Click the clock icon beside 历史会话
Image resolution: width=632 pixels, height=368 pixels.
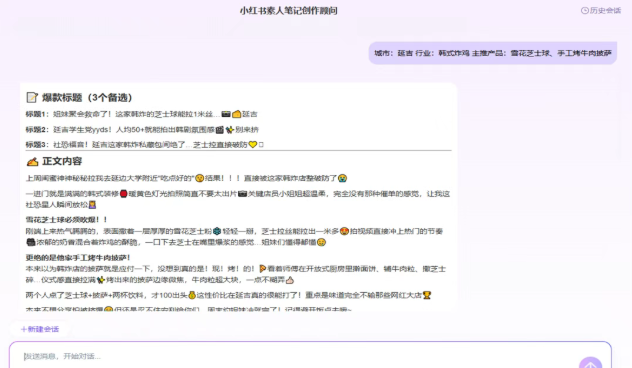(x=584, y=10)
